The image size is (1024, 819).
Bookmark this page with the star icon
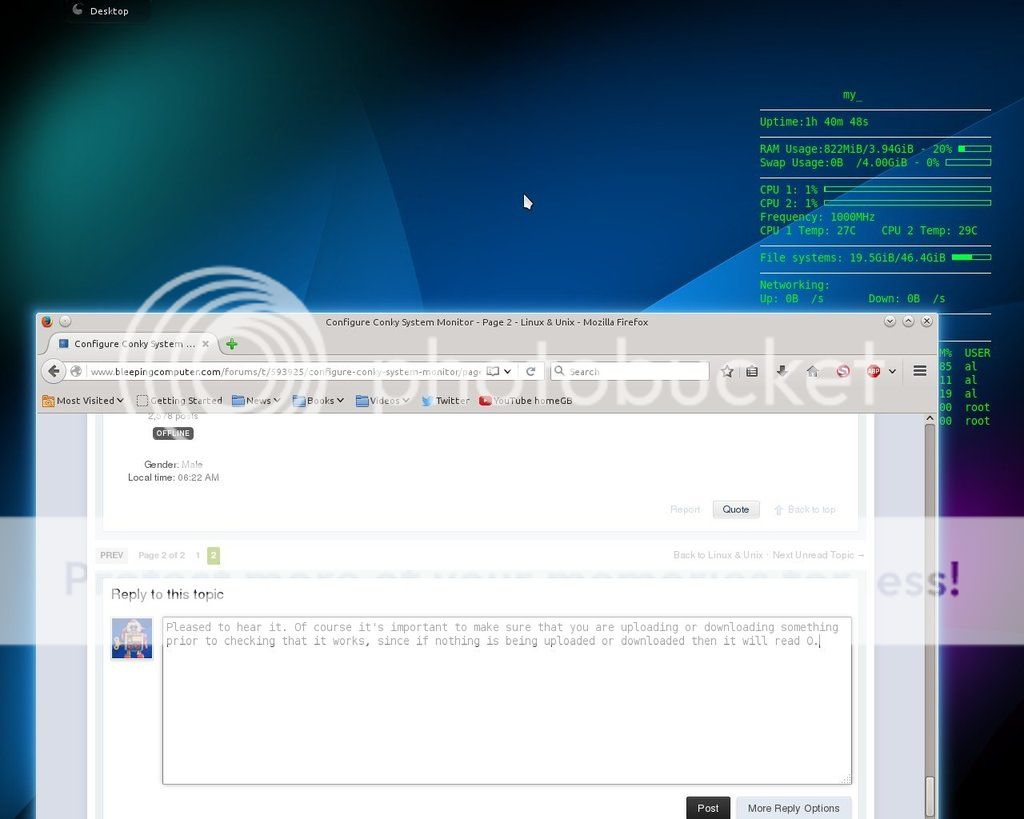(x=727, y=371)
